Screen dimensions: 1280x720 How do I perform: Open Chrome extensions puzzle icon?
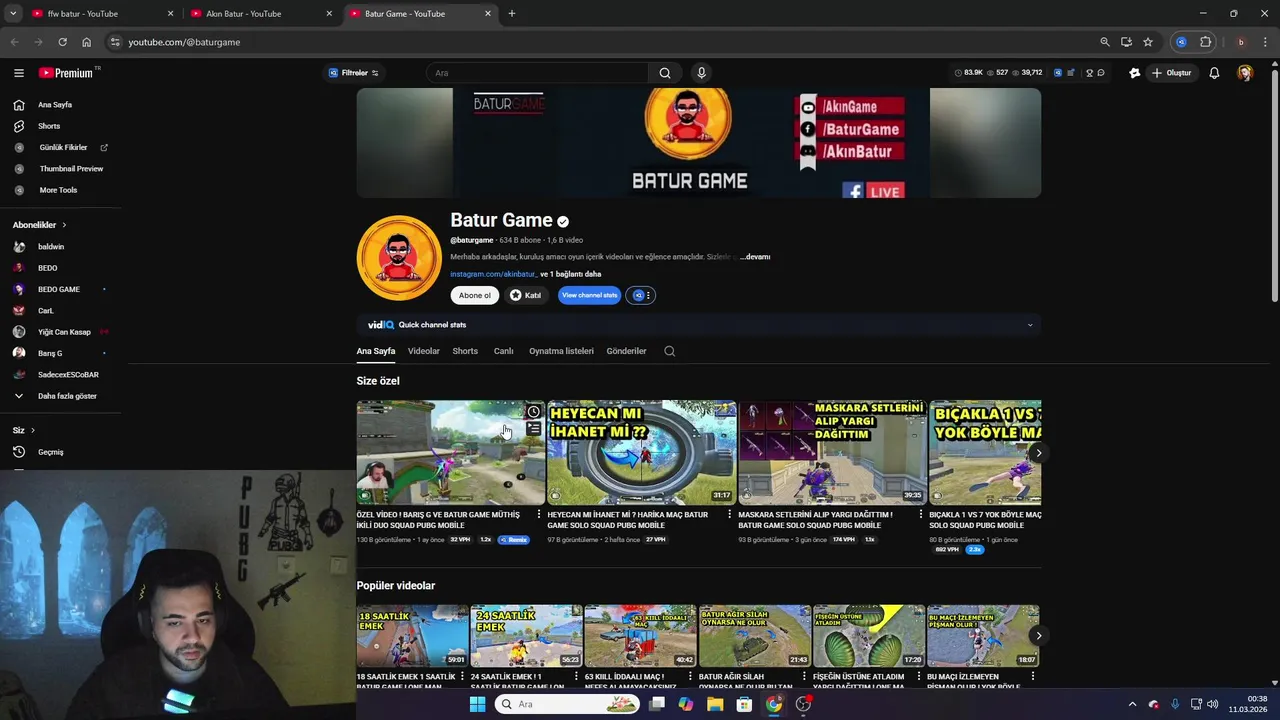click(1205, 42)
